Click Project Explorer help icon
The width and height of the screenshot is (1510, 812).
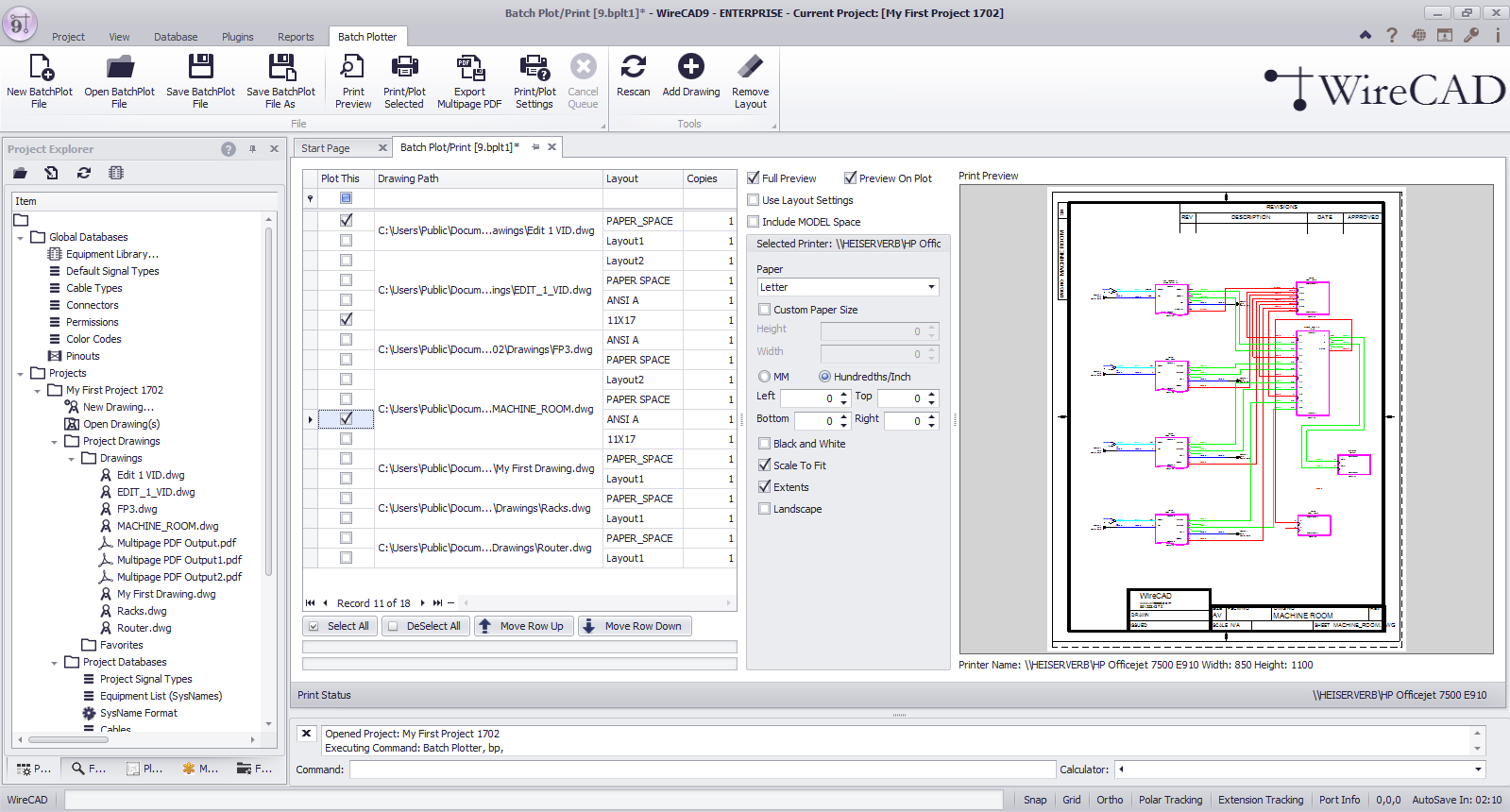click(x=229, y=149)
